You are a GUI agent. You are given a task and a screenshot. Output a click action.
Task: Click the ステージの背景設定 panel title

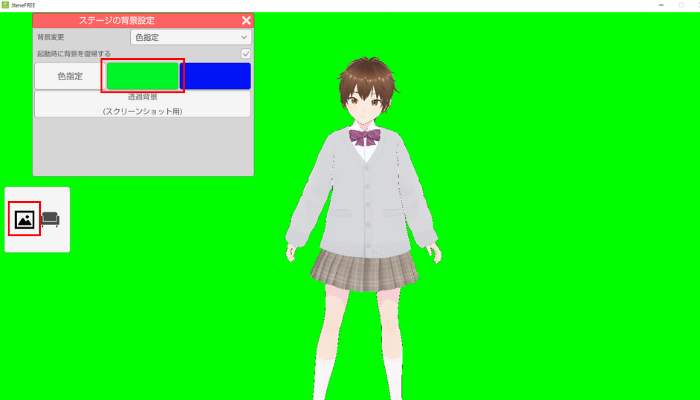117,21
